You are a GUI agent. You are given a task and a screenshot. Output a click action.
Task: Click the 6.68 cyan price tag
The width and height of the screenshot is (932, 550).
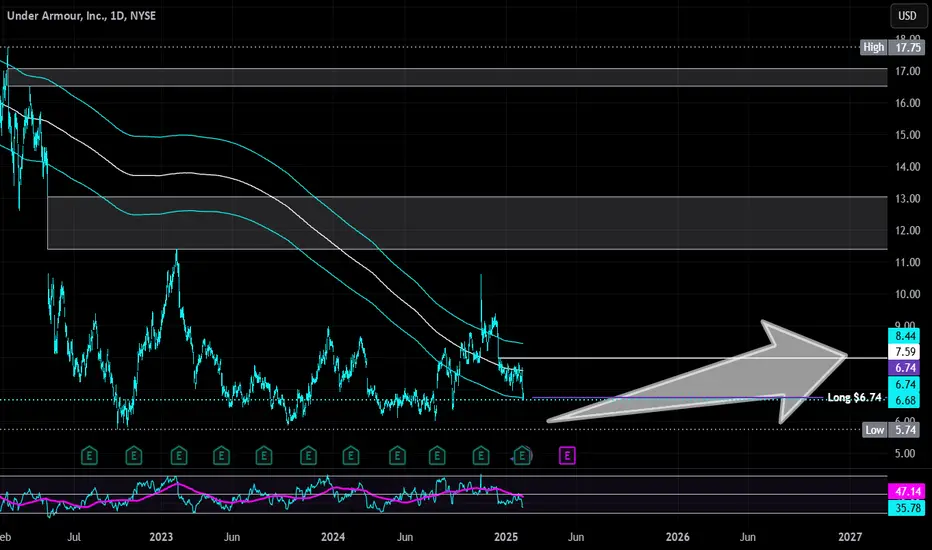pyautogui.click(x=905, y=400)
